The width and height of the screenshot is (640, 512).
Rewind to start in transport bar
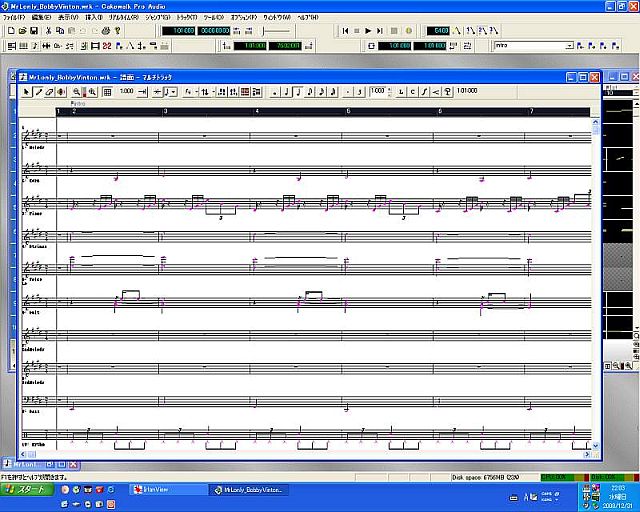[x=345, y=31]
